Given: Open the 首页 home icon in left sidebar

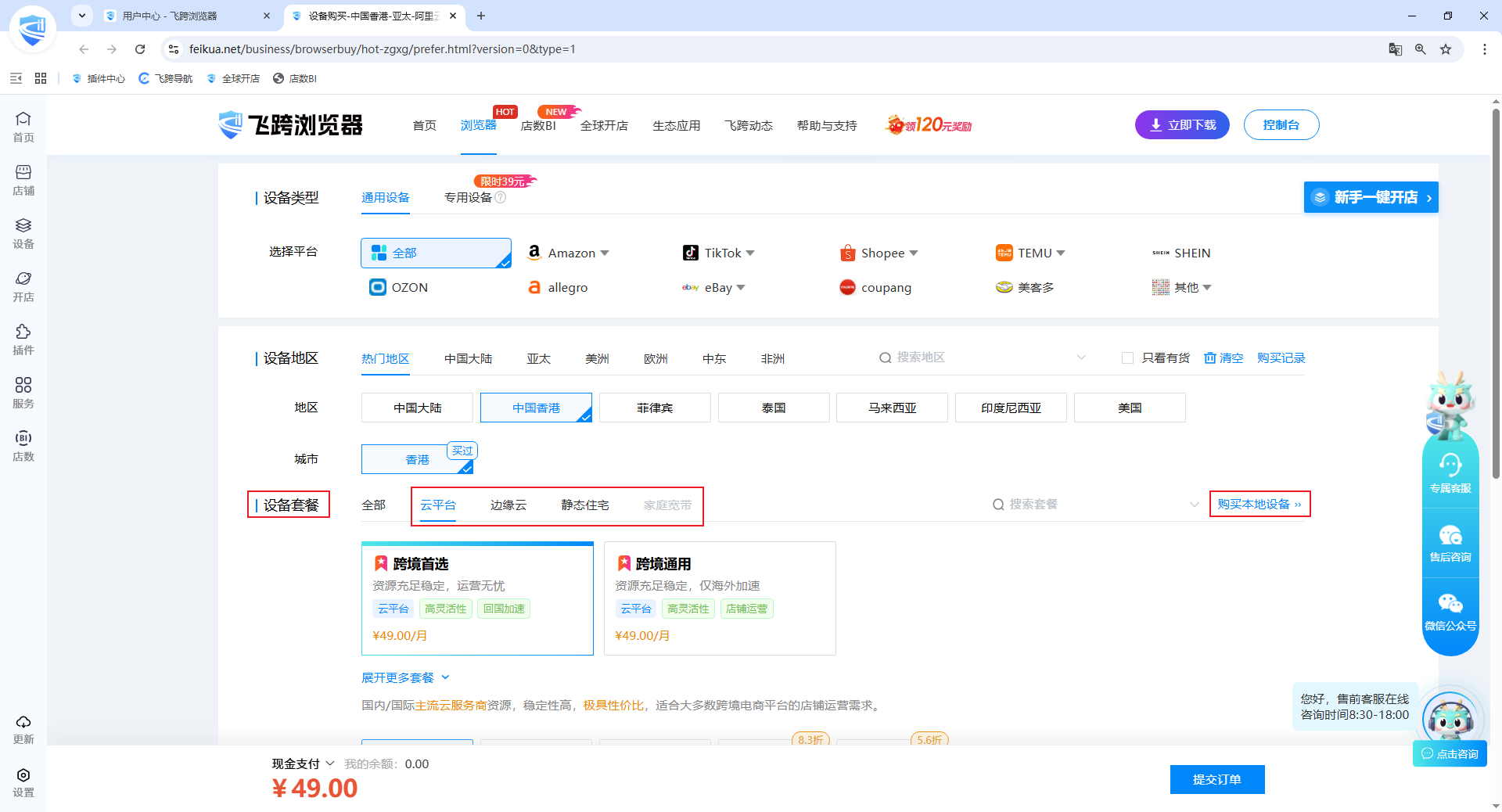Looking at the screenshot, I should point(23,127).
